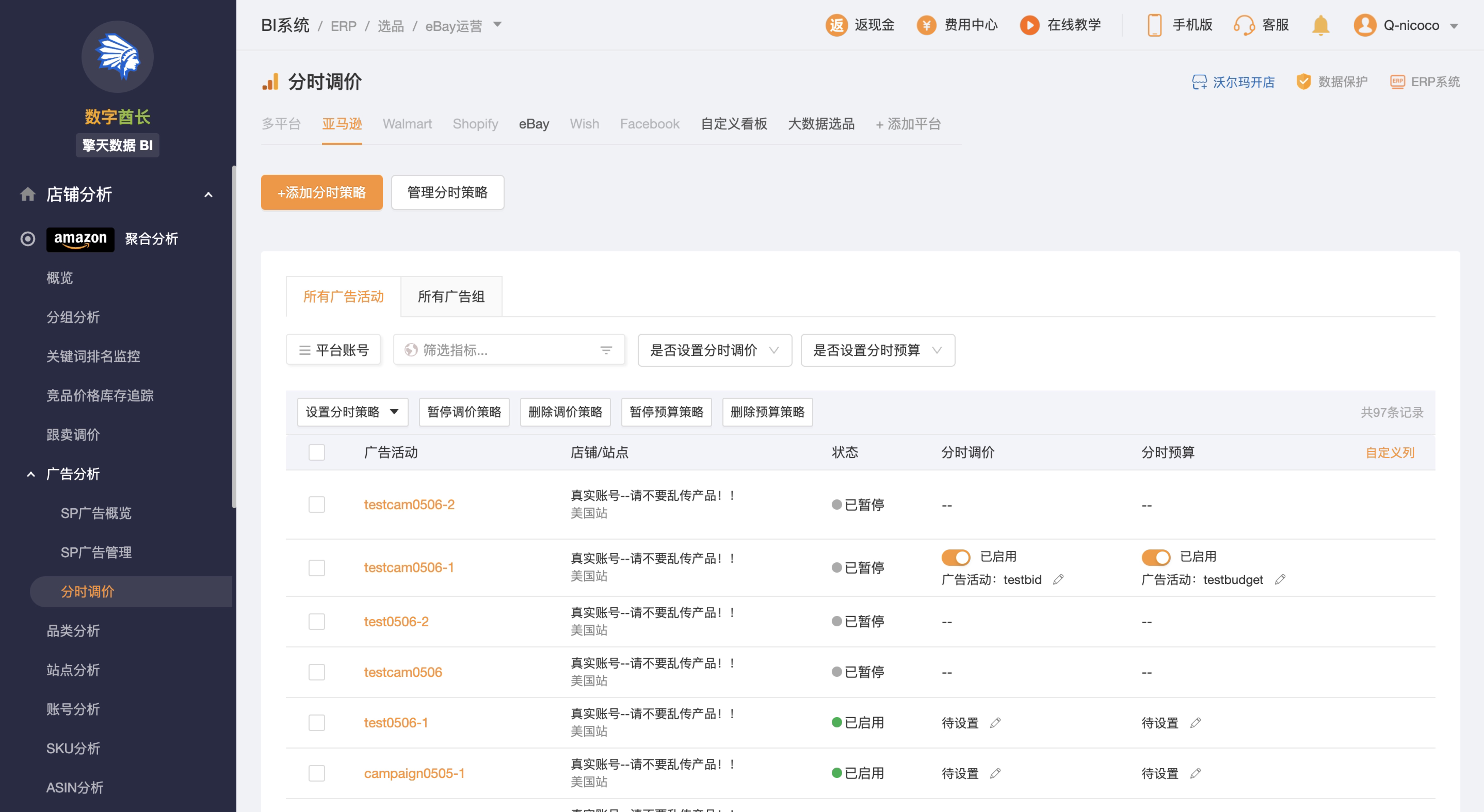This screenshot has width=1484, height=812.
Task: Click the data protection shield icon
Action: (x=1303, y=82)
